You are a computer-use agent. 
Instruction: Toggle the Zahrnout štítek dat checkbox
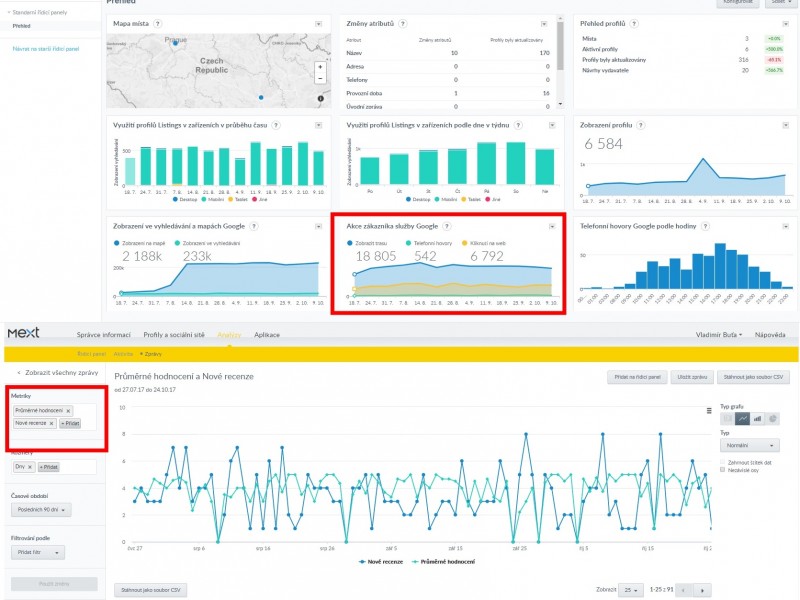coord(723,463)
